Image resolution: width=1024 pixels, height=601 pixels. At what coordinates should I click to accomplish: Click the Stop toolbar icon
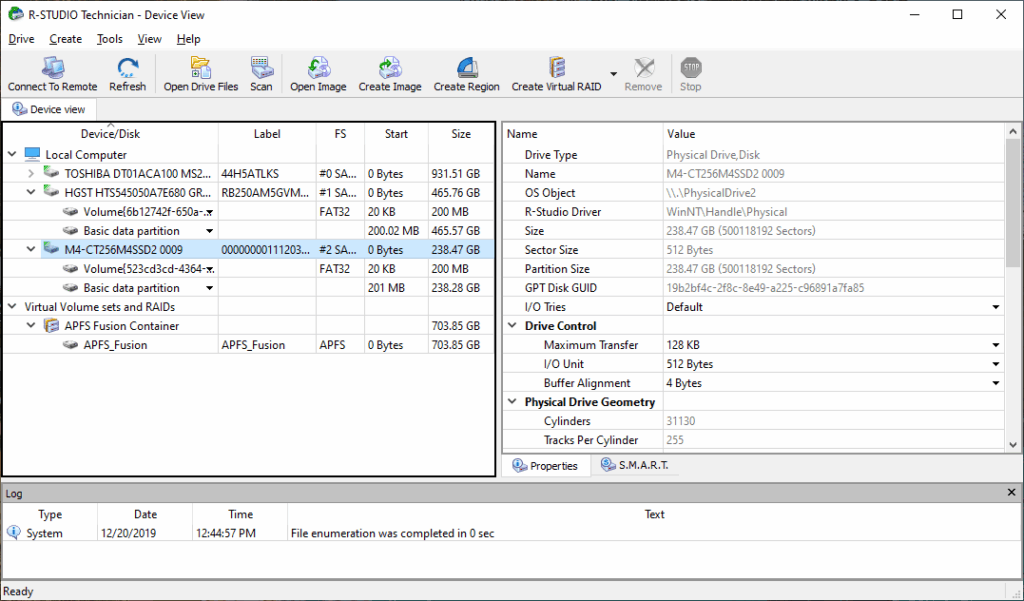click(690, 67)
